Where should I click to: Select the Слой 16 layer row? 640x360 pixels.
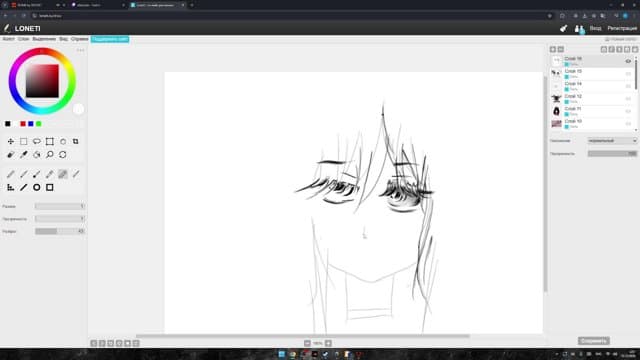pyautogui.click(x=592, y=61)
